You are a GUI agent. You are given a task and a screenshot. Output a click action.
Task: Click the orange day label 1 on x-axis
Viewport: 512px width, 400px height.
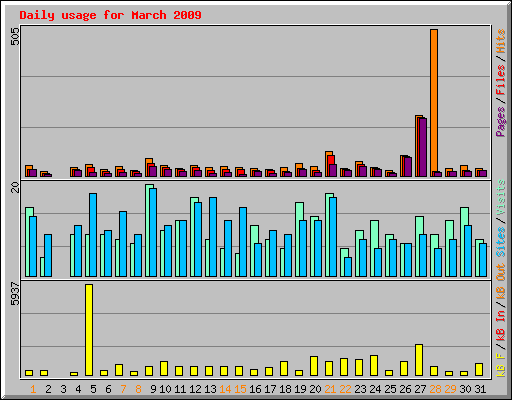coord(33,389)
